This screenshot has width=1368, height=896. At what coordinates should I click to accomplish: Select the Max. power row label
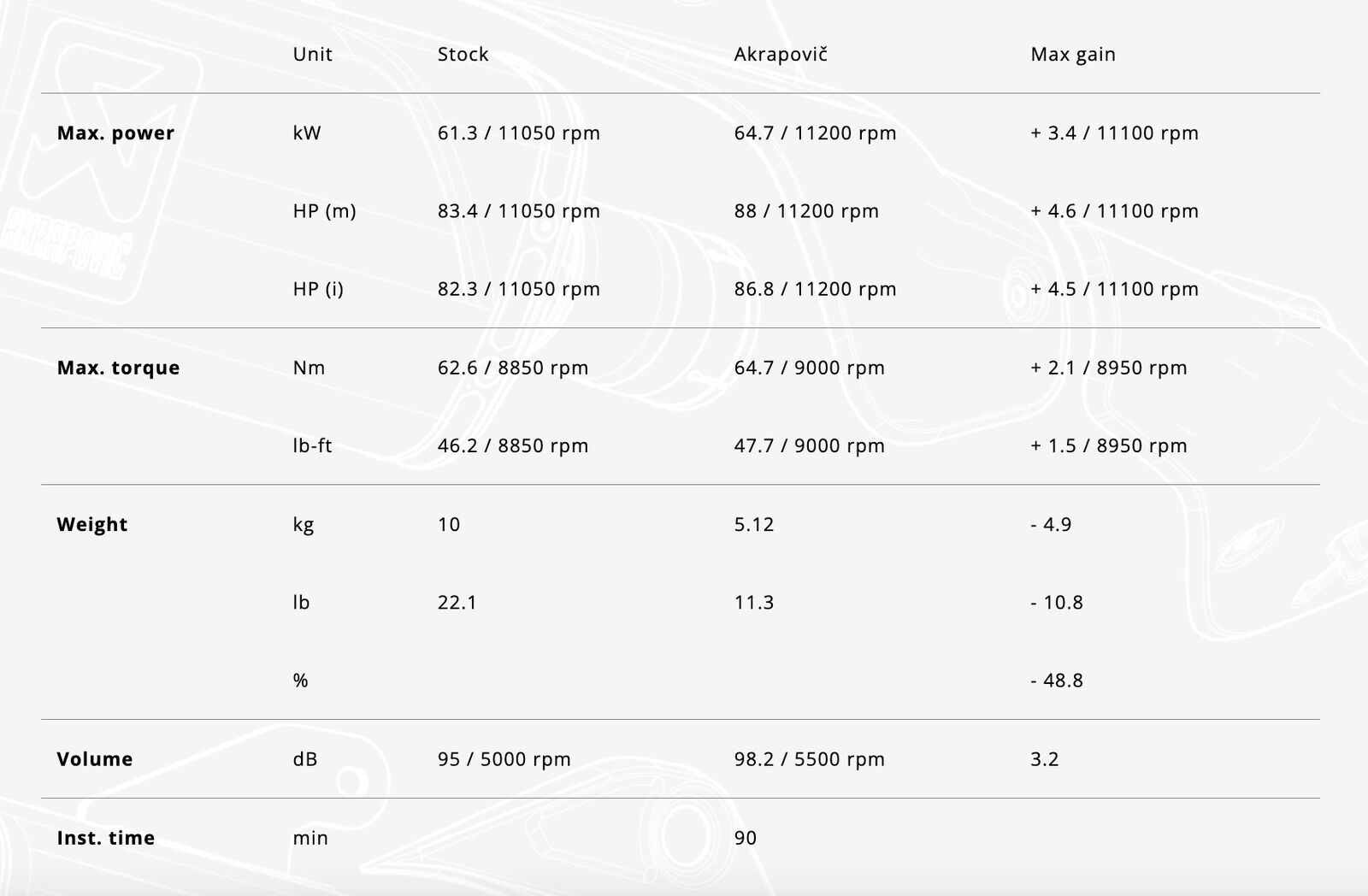(x=115, y=133)
